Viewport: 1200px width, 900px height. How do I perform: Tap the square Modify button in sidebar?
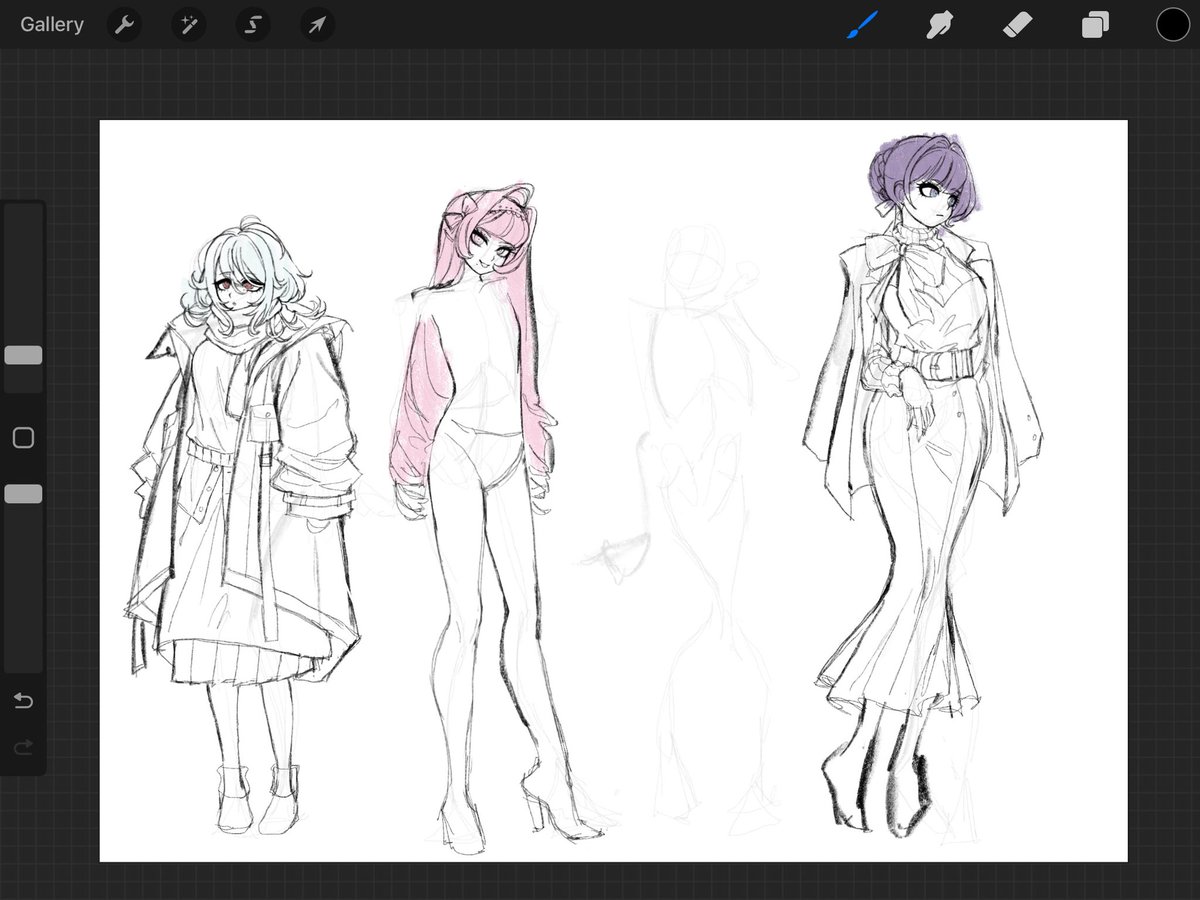(23, 438)
